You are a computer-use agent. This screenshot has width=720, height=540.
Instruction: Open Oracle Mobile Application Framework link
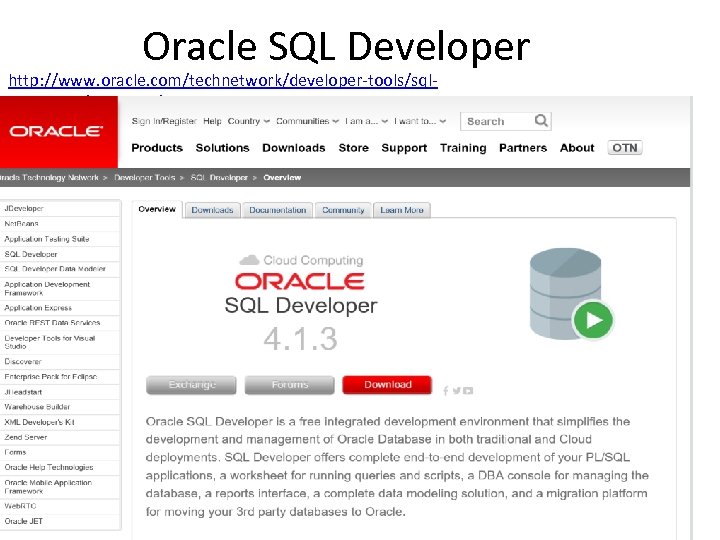[60, 487]
